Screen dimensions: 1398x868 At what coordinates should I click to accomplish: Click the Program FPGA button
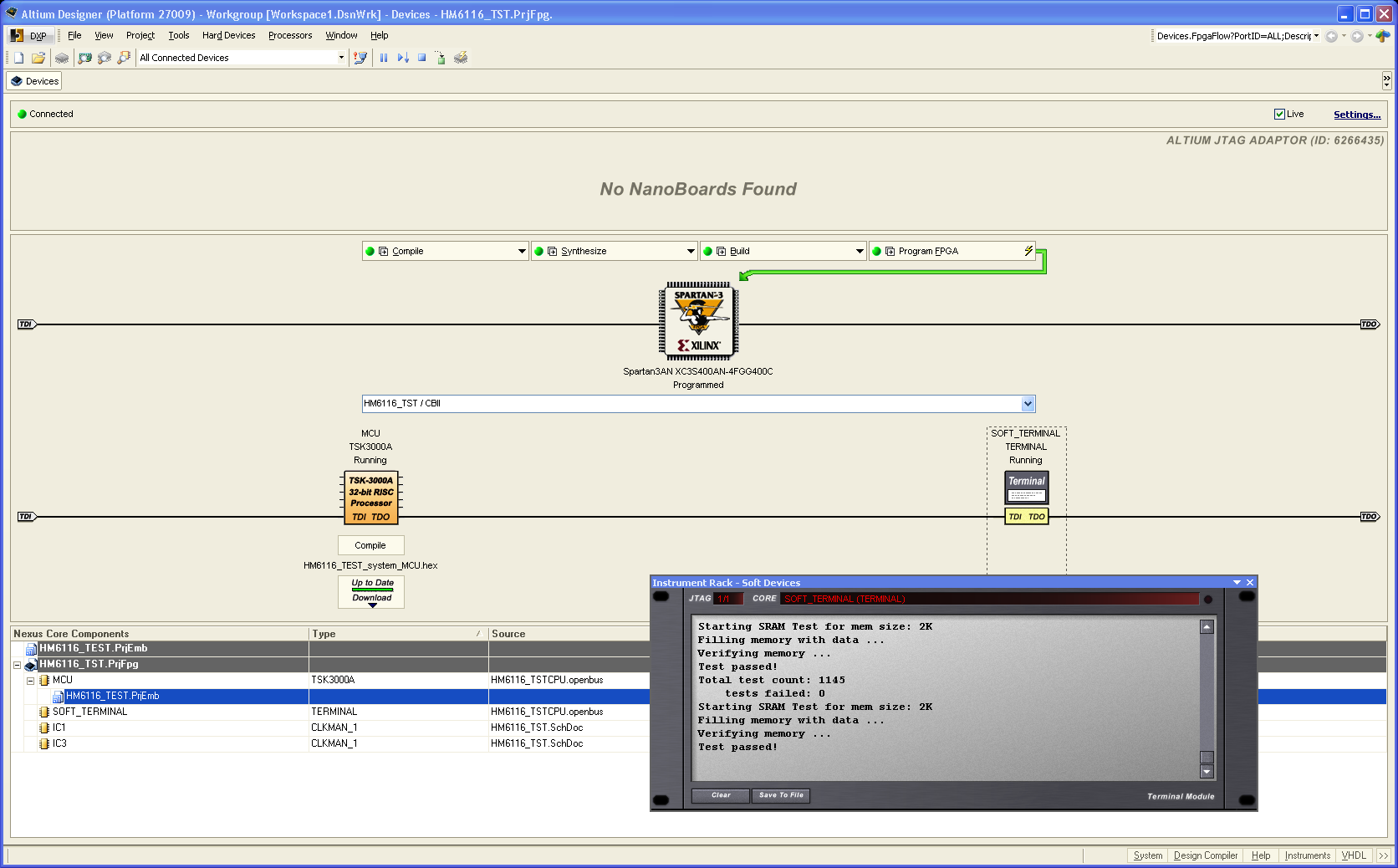[952, 251]
